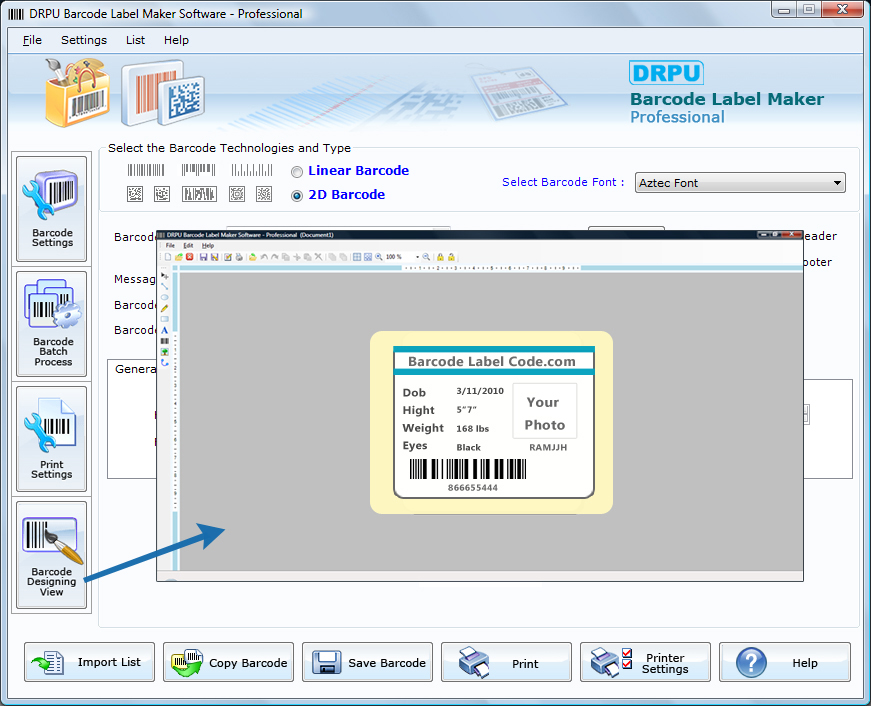871x706 pixels.
Task: Click the '866655444' barcode number text
Action: (473, 488)
